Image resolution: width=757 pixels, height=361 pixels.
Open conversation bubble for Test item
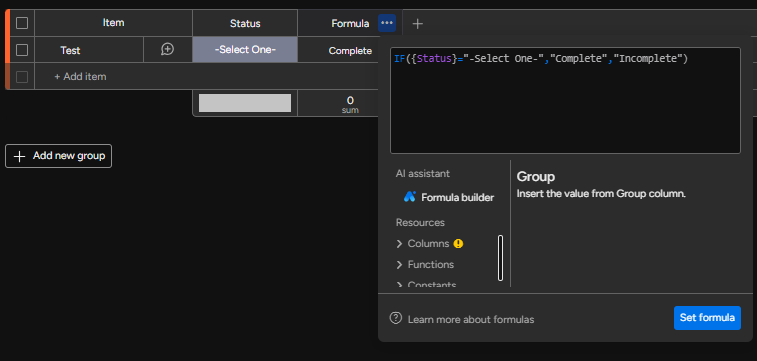coord(167,49)
